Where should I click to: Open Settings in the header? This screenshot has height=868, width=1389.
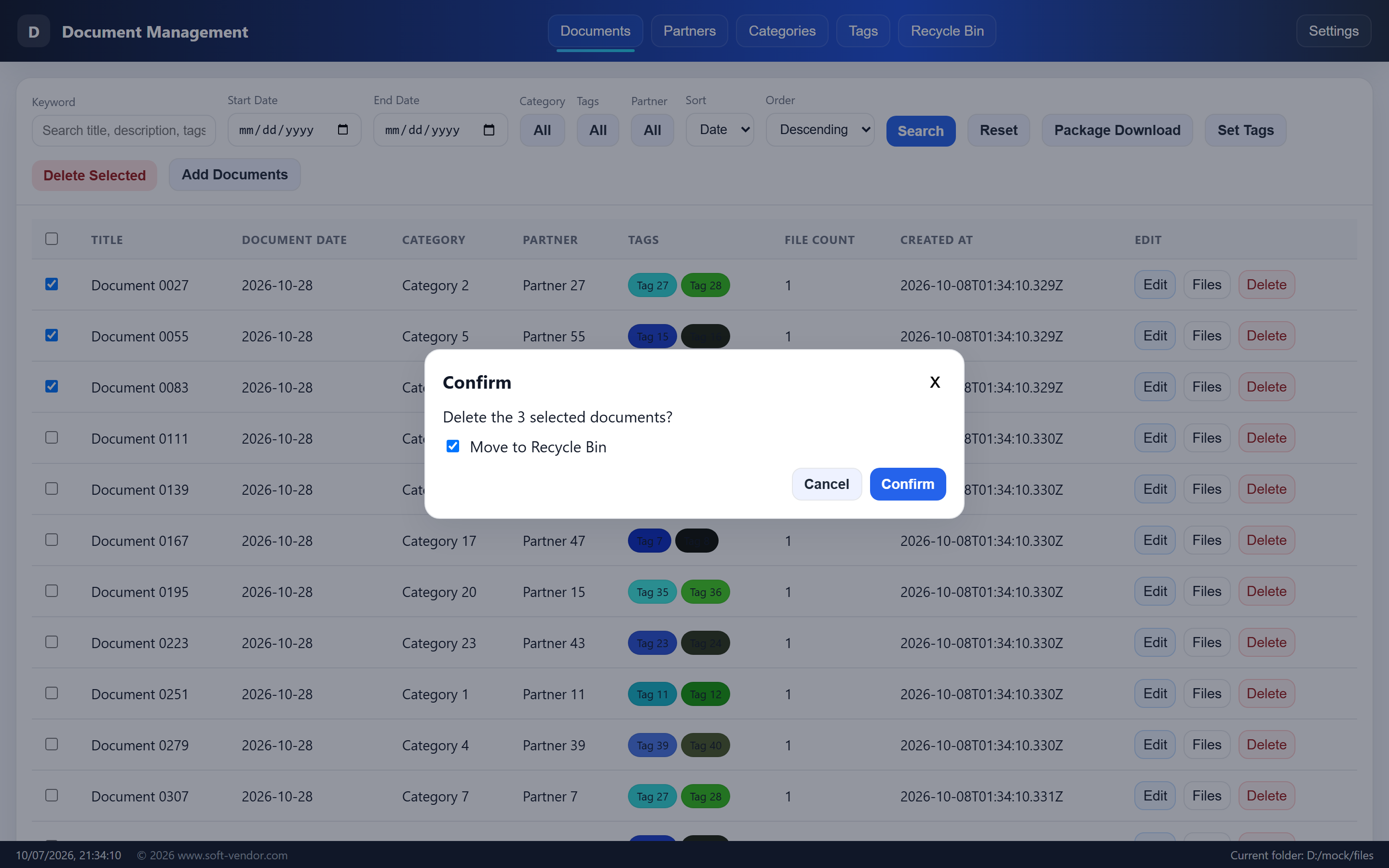(x=1334, y=31)
